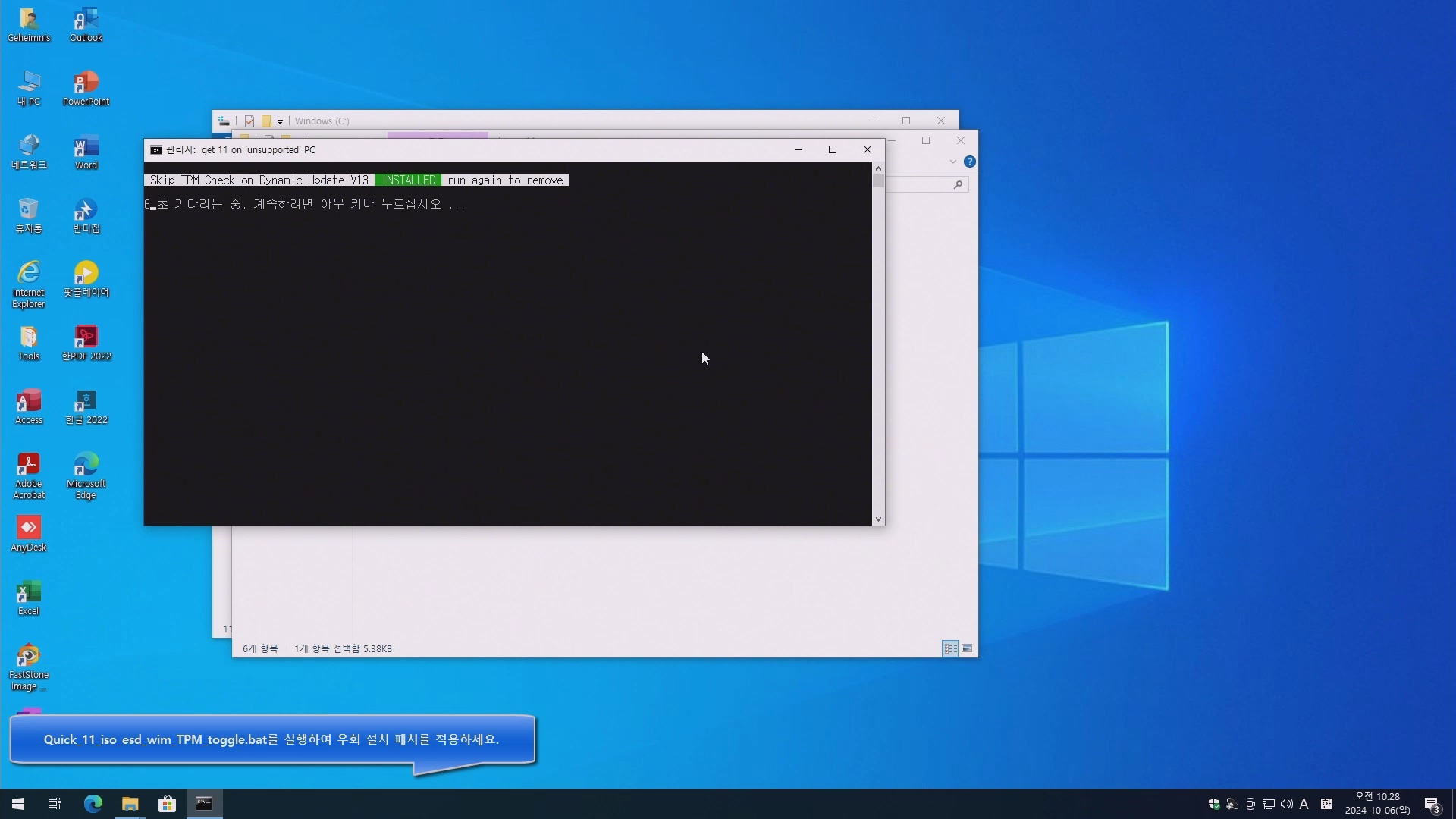Expand the Explorer ribbon chevron
The width and height of the screenshot is (1456, 819).
(953, 162)
